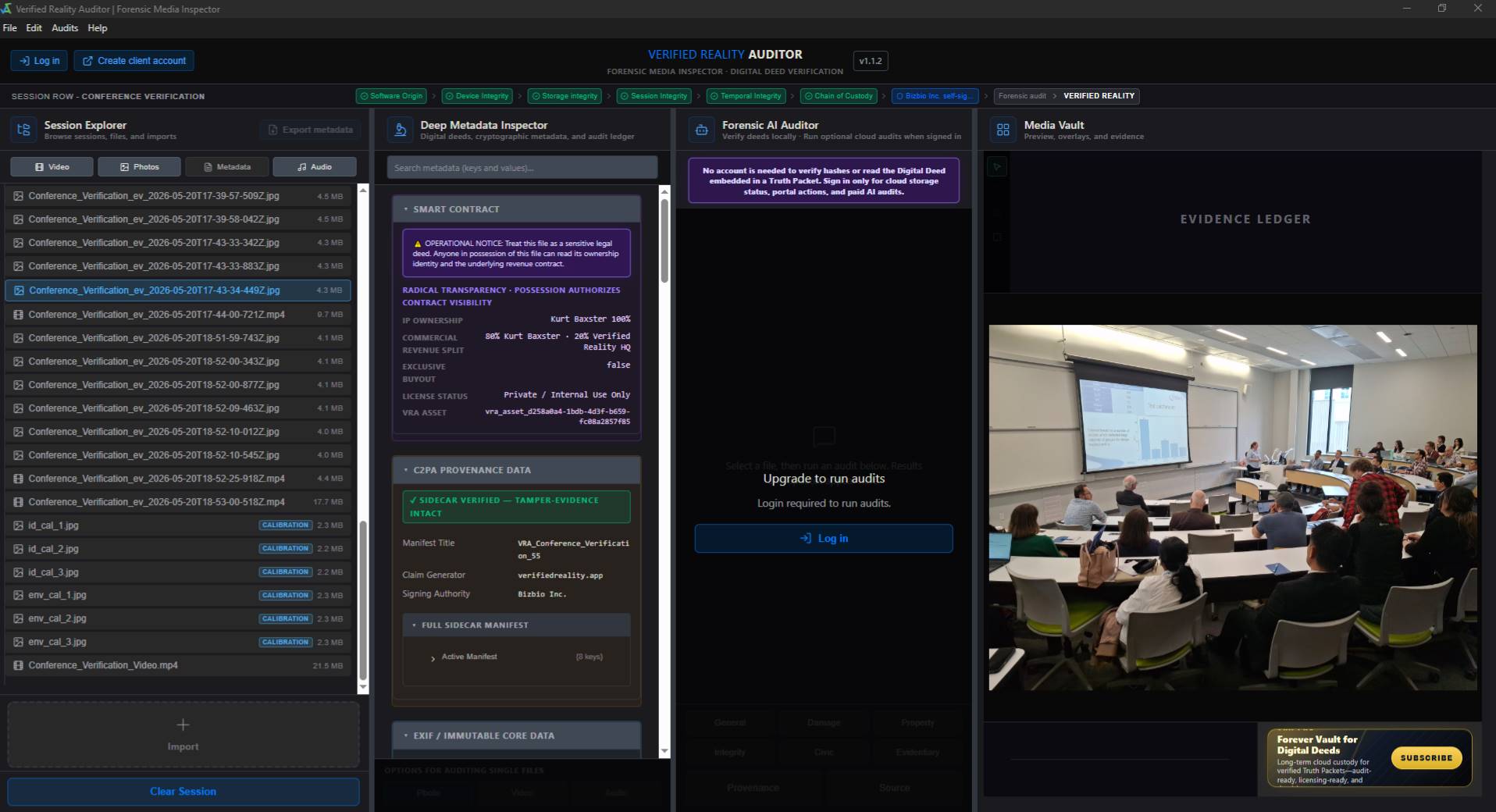Screen dimensions: 1496x812
Task: Click the Forensic AI Auditor robot icon
Action: [702, 130]
